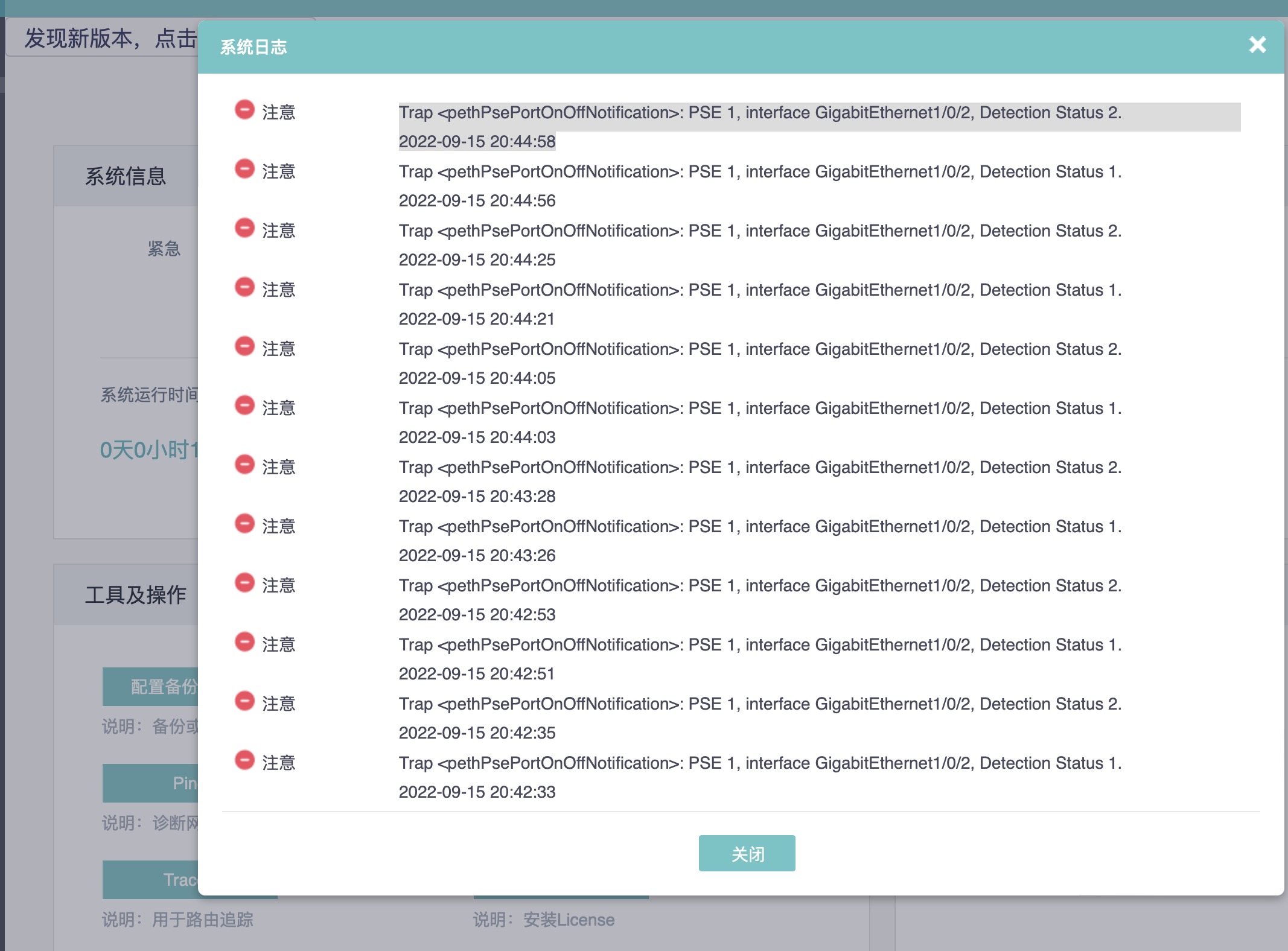Viewport: 1288px width, 951px height.
Task: Click the 配置备份 button behind dialog
Action: pyautogui.click(x=151, y=686)
